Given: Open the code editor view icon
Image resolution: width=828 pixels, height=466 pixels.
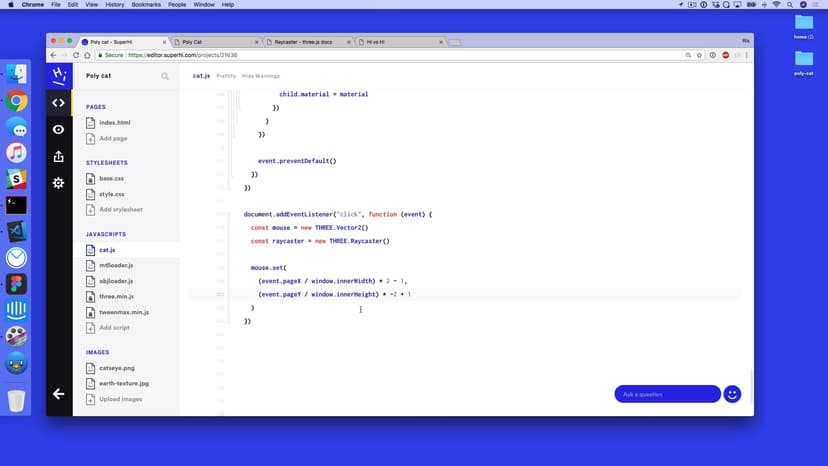Looking at the screenshot, I should 58,102.
